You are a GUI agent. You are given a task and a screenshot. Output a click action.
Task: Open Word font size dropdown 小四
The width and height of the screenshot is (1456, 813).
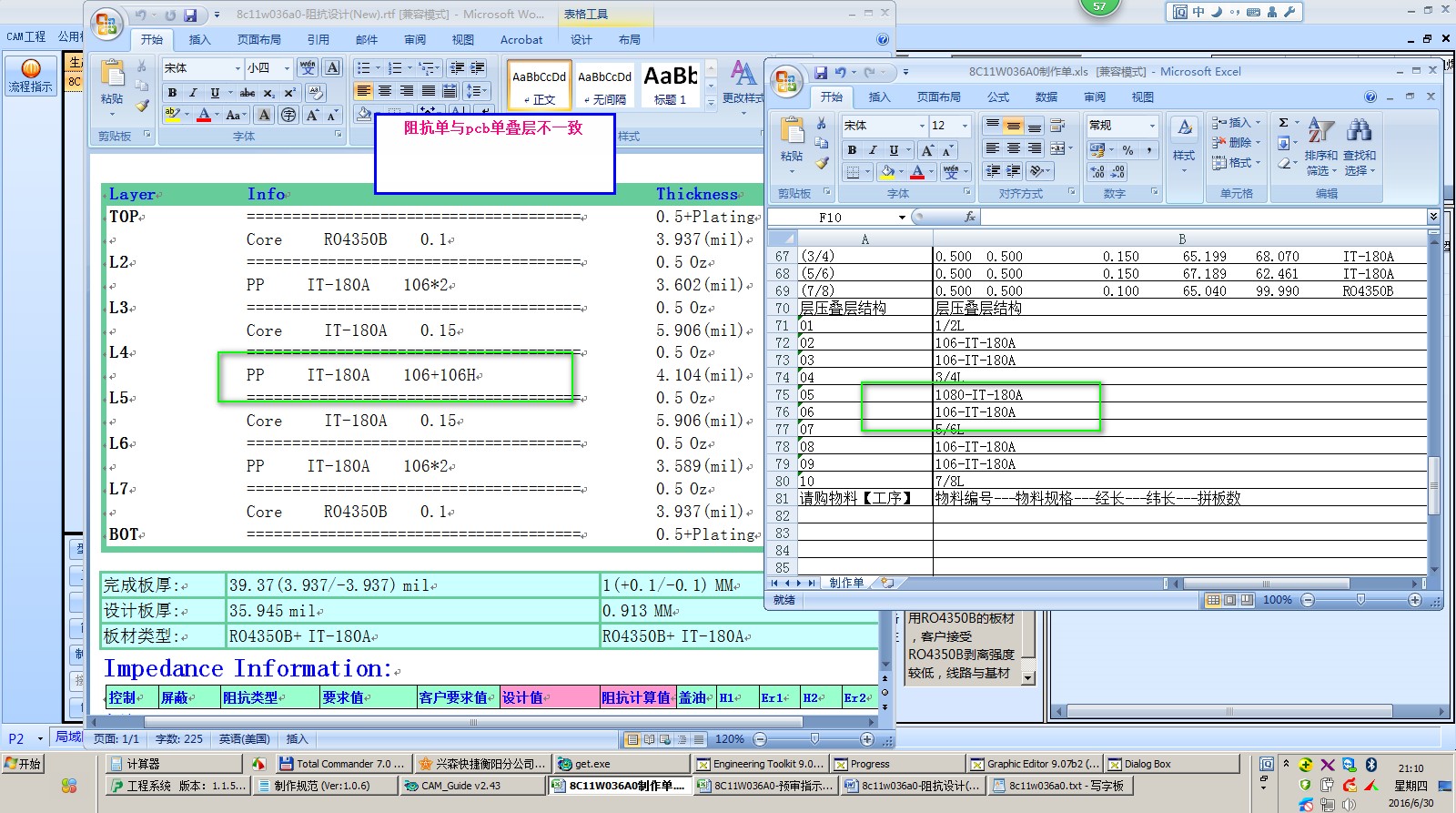(x=287, y=68)
